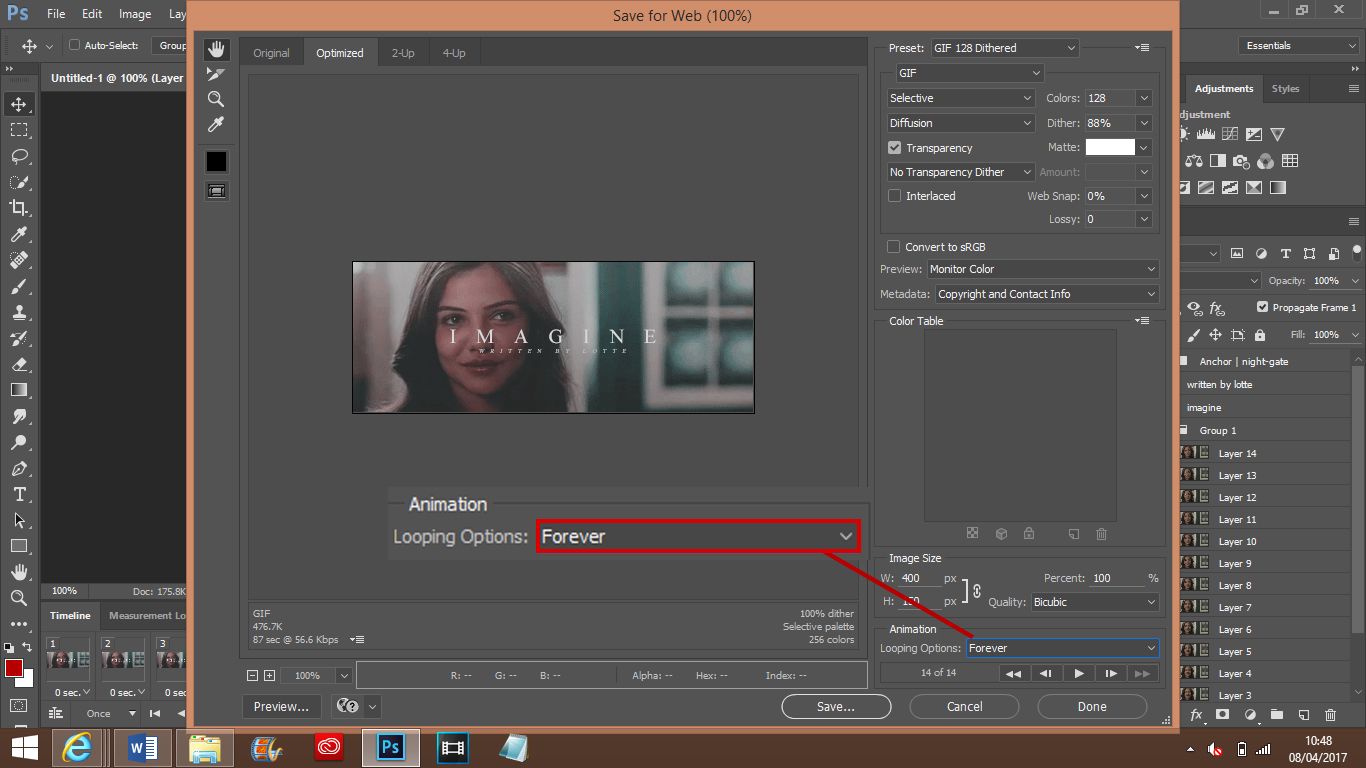Enable Convert to sRGB checkbox
Viewport: 1366px width, 768px height.
[894, 247]
